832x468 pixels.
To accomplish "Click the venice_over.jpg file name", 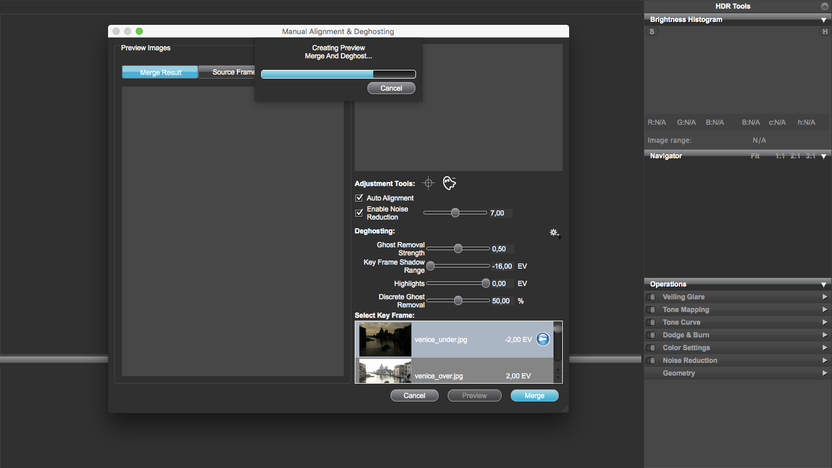I will point(439,376).
